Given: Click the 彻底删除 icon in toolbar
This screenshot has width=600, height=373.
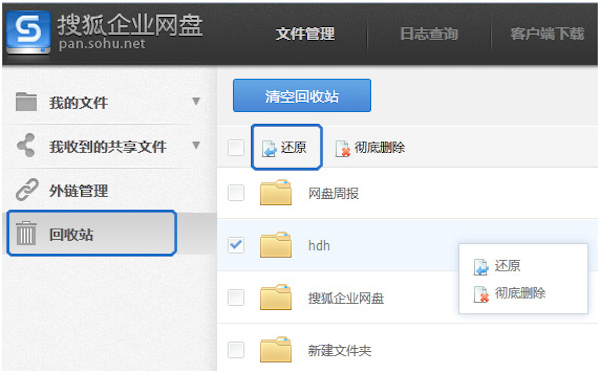Looking at the screenshot, I should tap(342, 148).
